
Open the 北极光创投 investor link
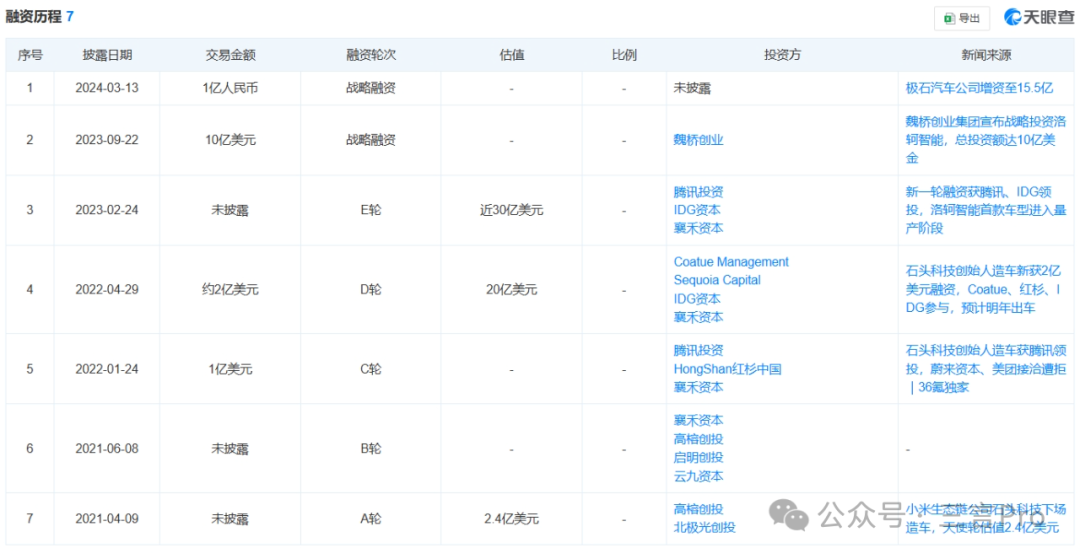704,527
